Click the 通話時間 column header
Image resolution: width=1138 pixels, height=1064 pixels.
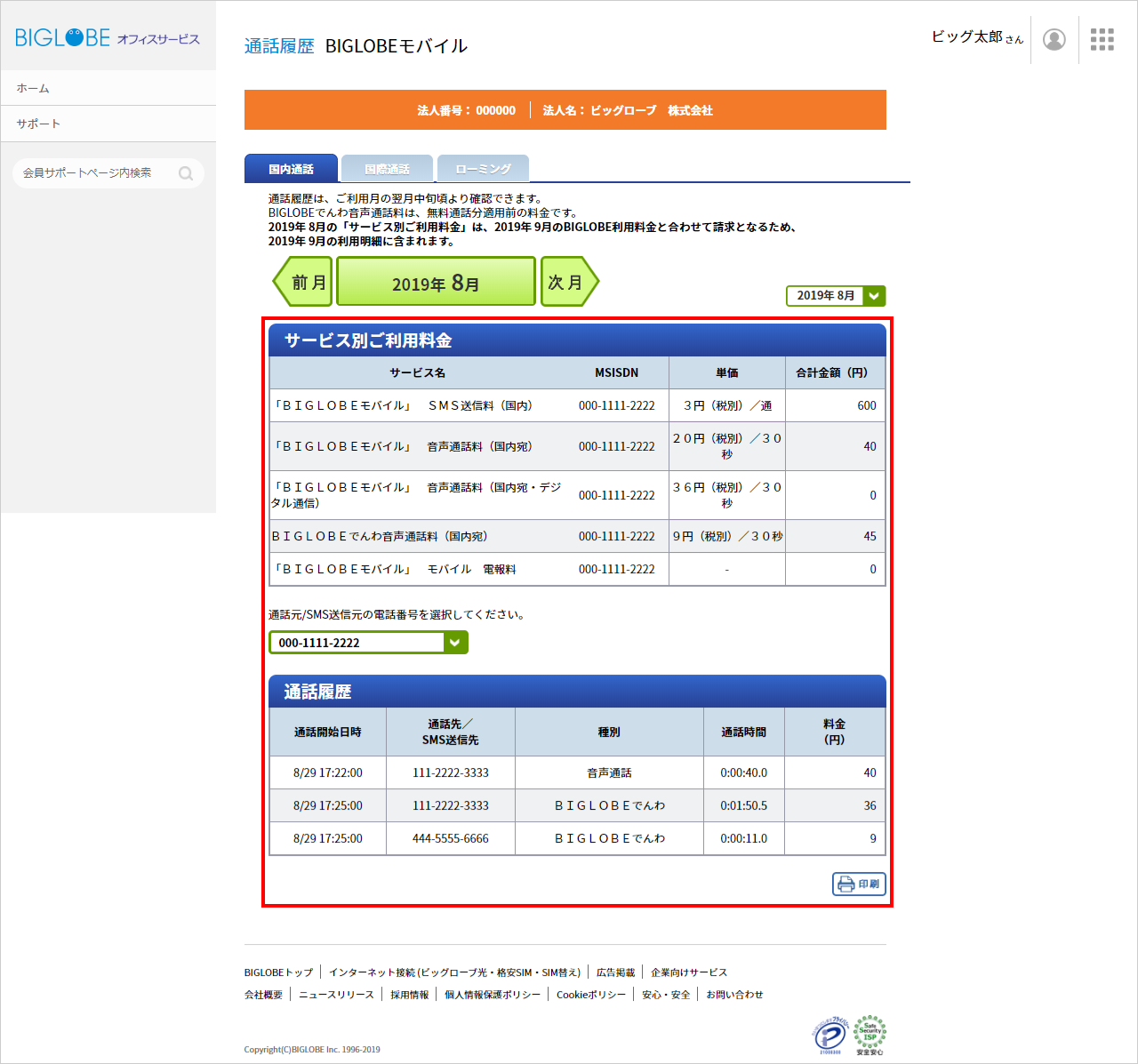[744, 732]
